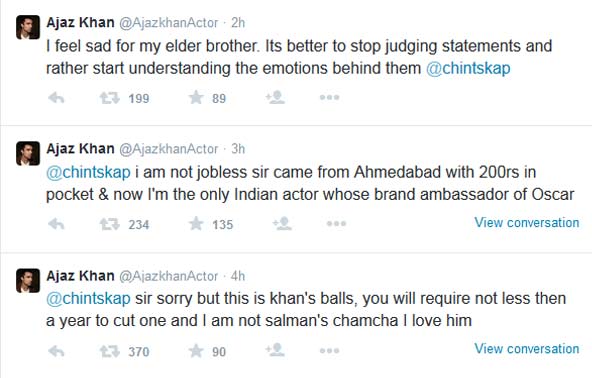Viewport: 592px width, 378px height.
Task: Favorite the tweet with 89 stars
Action: [196, 97]
